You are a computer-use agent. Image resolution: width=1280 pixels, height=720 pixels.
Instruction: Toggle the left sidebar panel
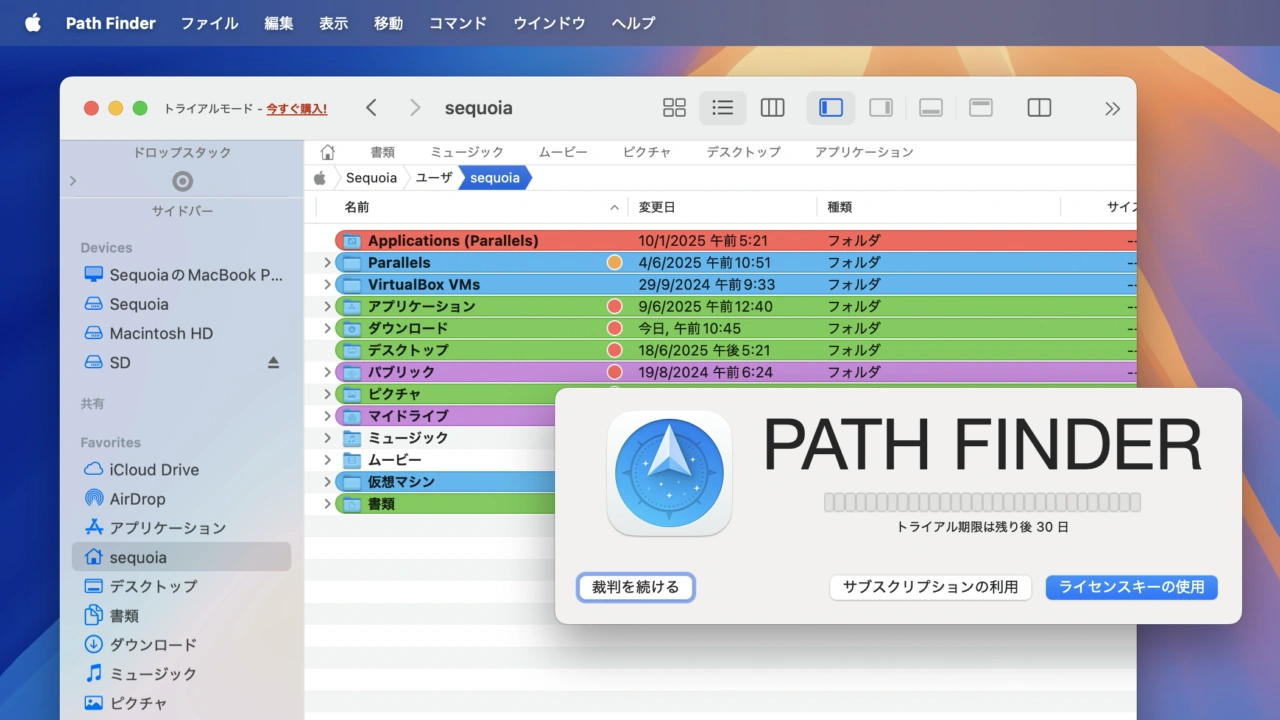click(831, 108)
